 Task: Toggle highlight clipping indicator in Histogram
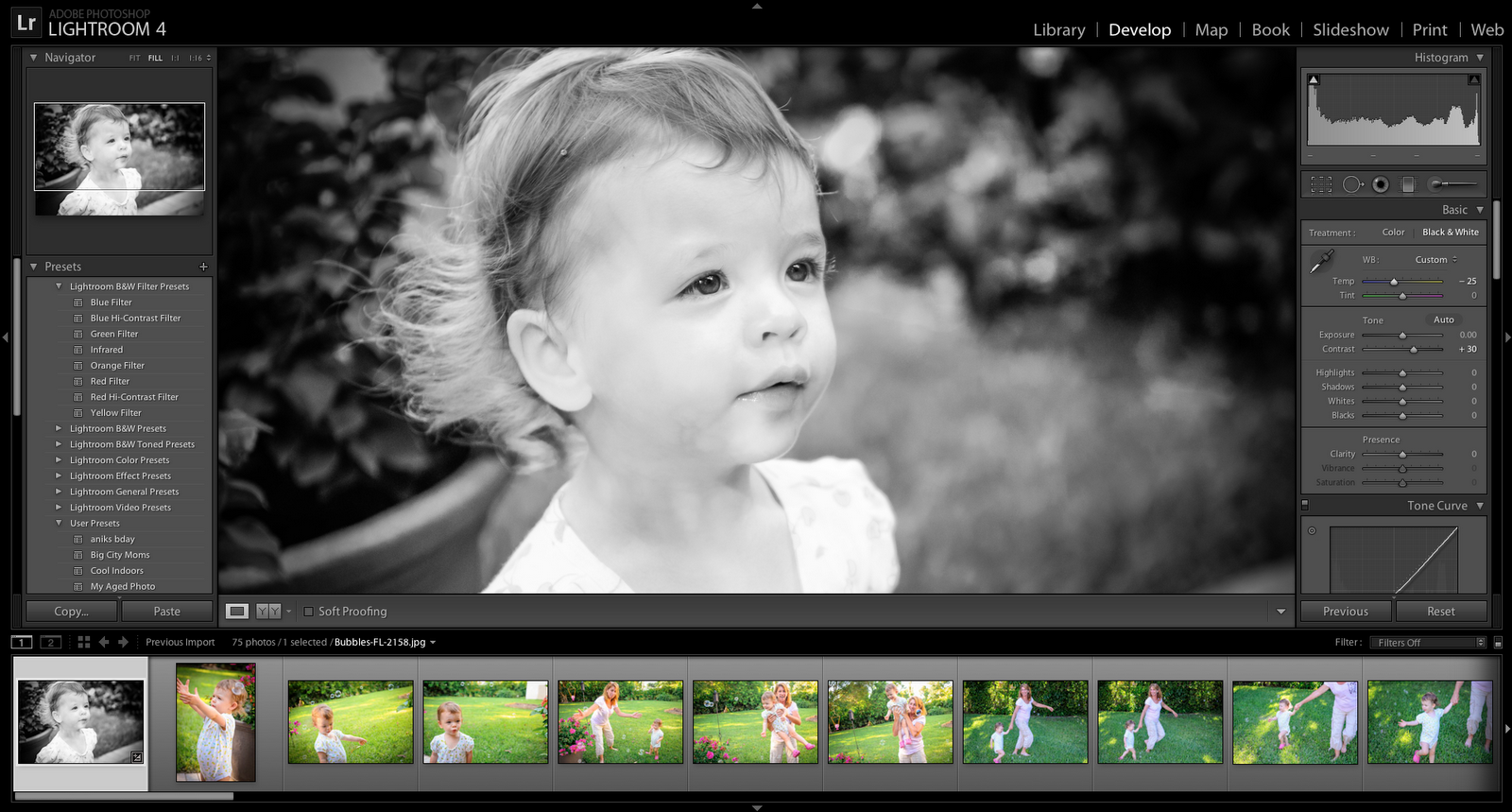coord(1473,79)
